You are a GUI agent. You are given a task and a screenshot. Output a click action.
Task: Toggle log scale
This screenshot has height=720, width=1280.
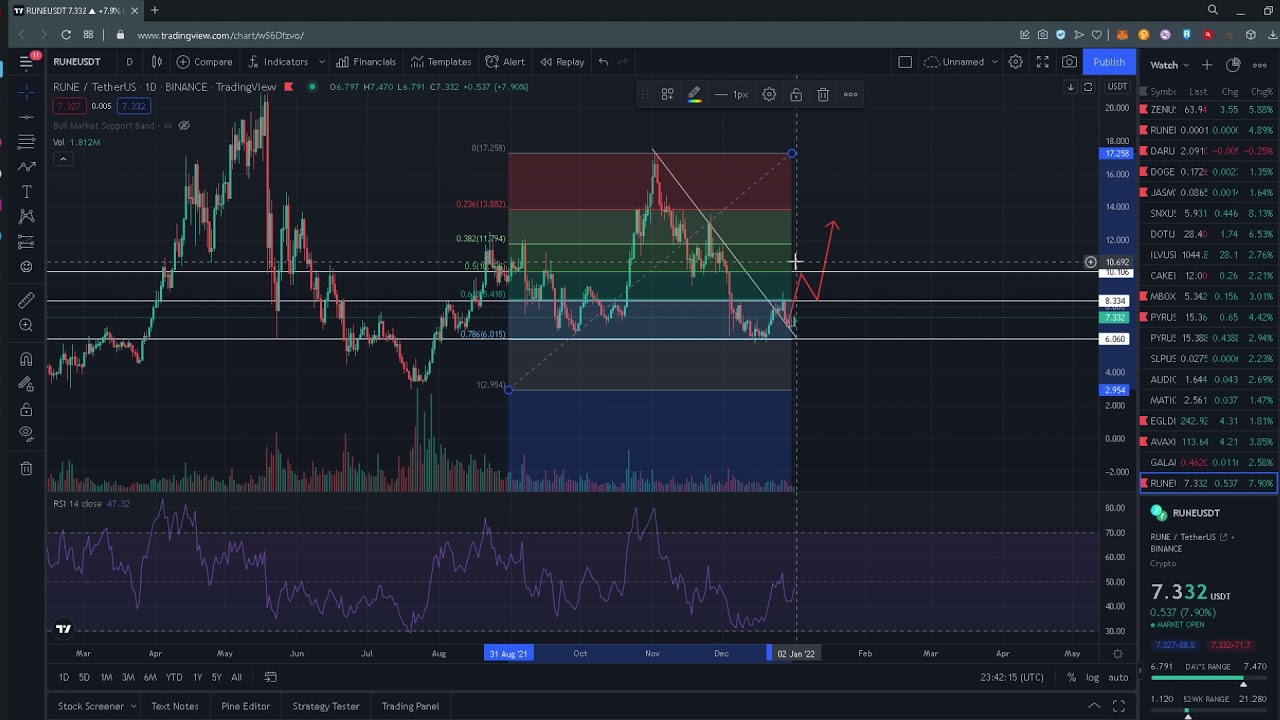pyautogui.click(x=1092, y=677)
